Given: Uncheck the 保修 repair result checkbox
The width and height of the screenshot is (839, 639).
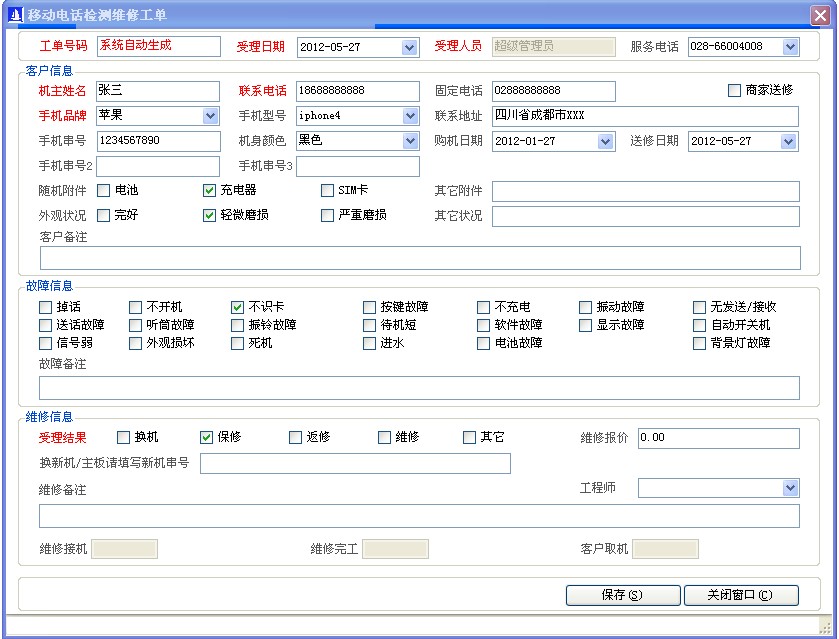Looking at the screenshot, I should pos(206,437).
